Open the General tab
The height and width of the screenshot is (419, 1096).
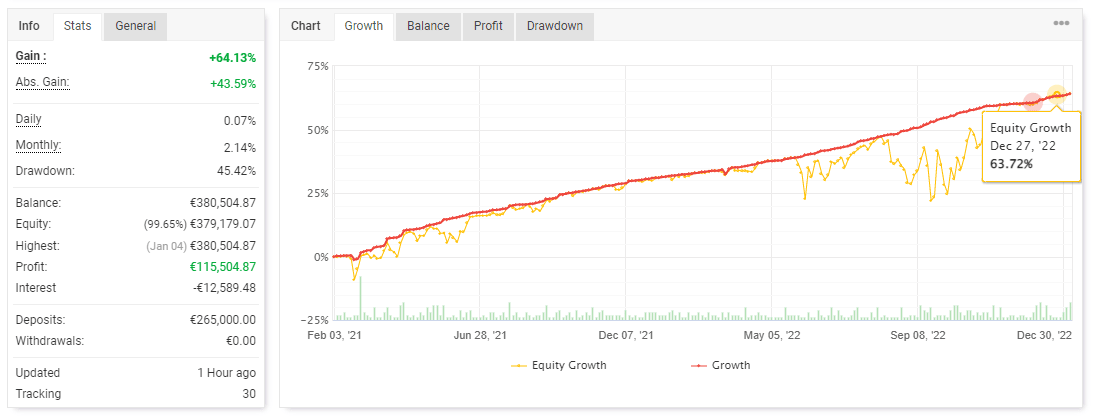click(135, 26)
